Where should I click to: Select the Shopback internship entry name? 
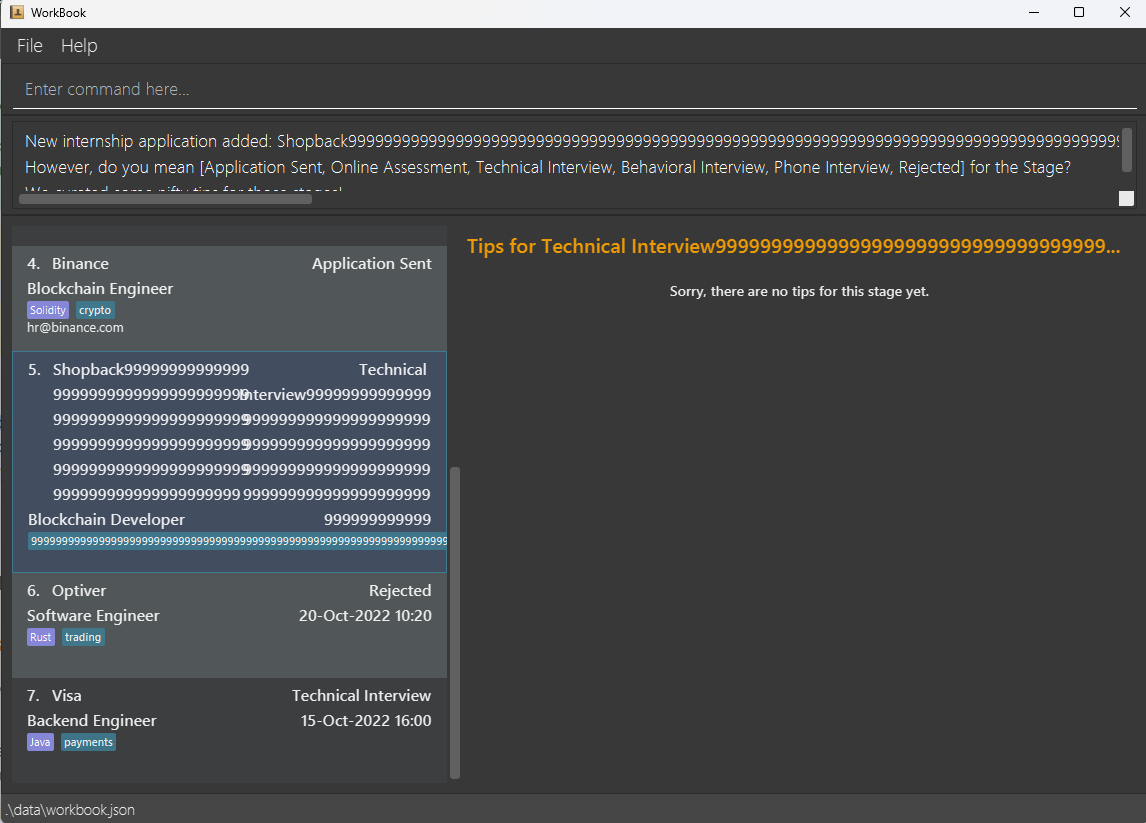tap(151, 432)
